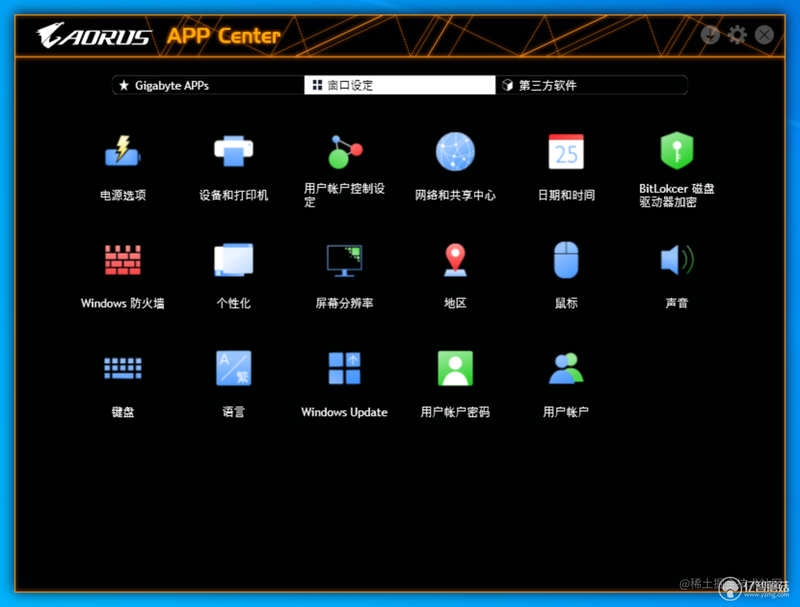Switch to the Gigabyte APPs tab
The width and height of the screenshot is (800, 607).
pos(208,85)
